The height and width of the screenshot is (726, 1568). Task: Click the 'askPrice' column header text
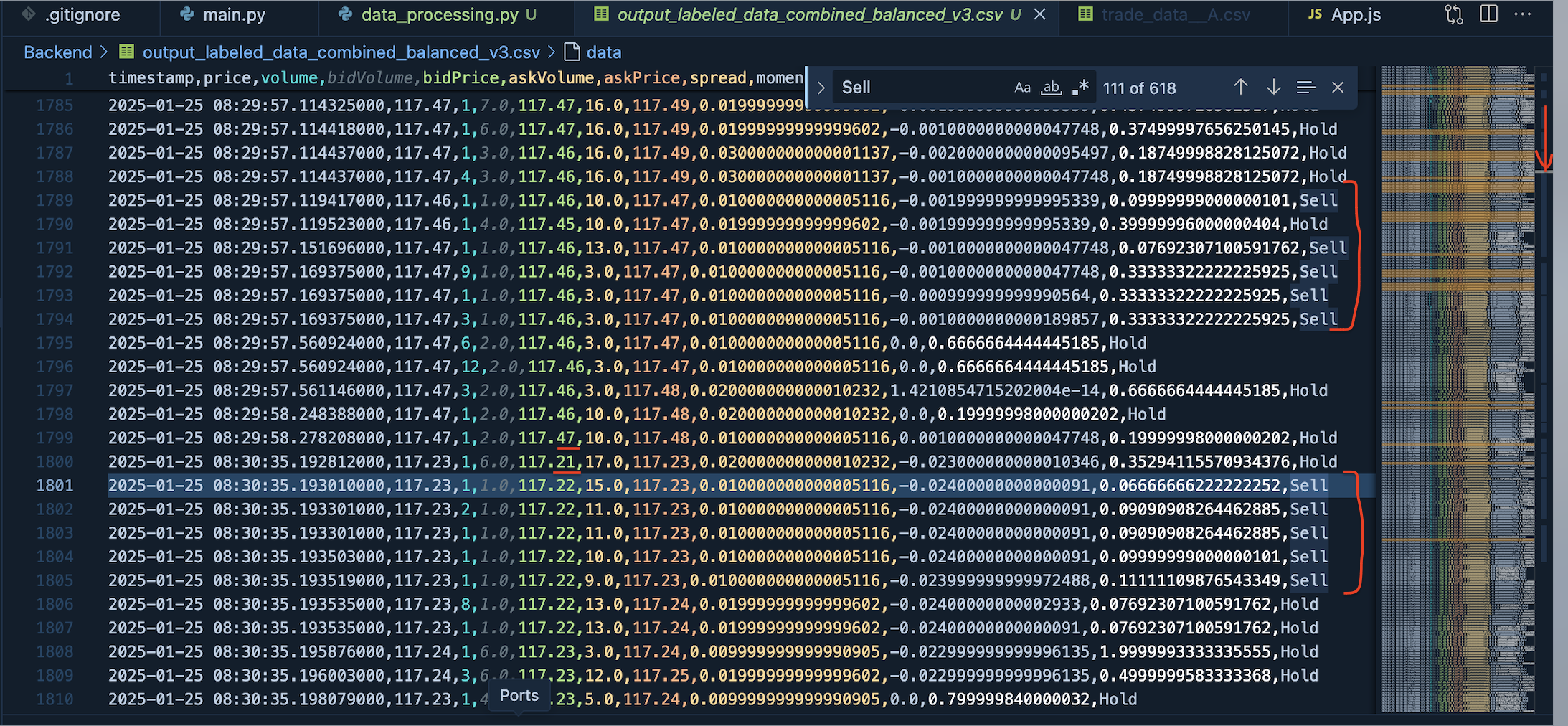pyautogui.click(x=641, y=78)
